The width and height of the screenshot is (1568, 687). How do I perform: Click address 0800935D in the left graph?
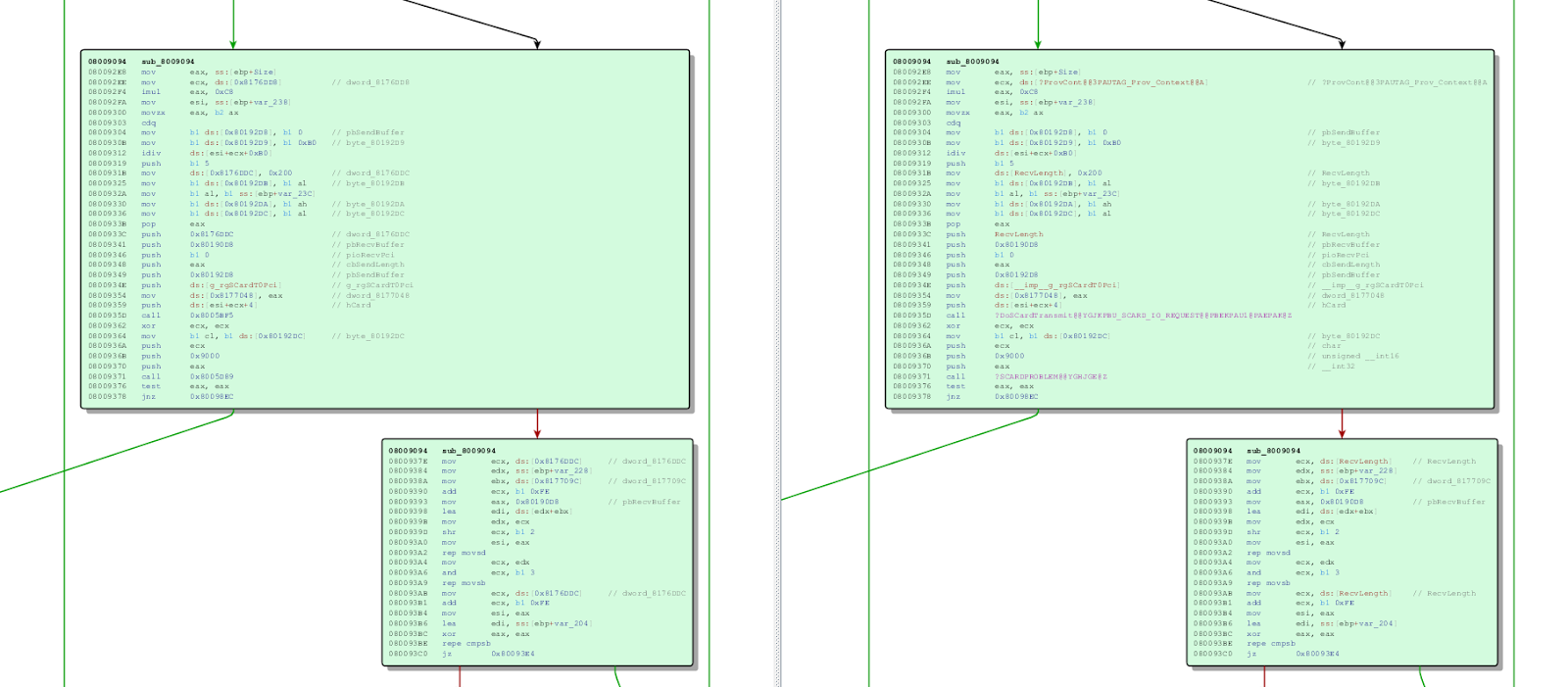tap(107, 316)
